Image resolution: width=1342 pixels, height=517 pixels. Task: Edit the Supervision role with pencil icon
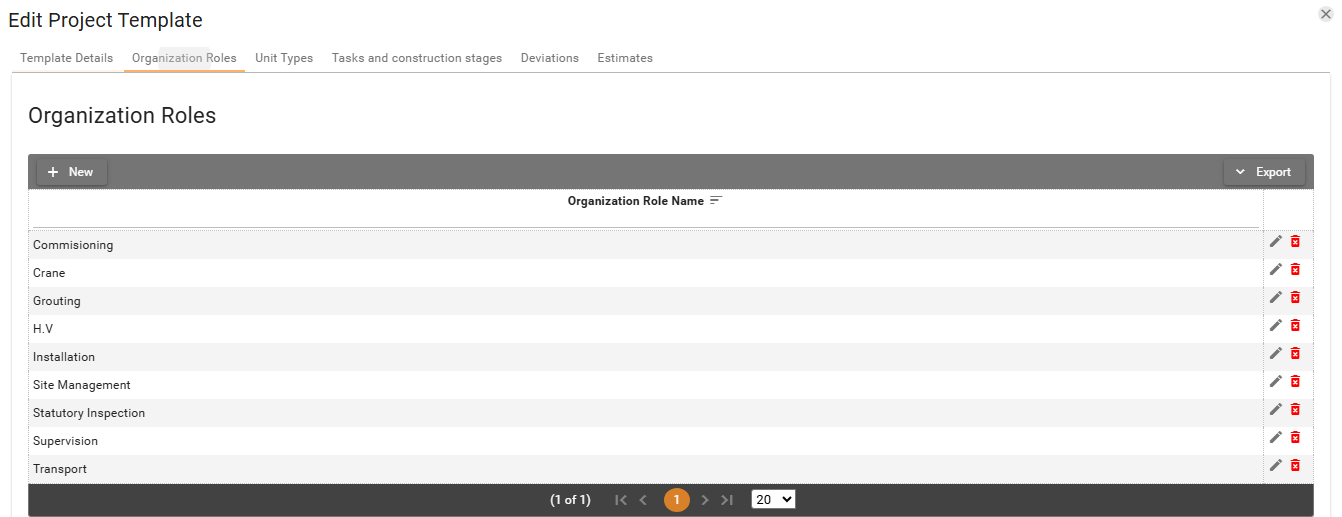pos(1275,437)
